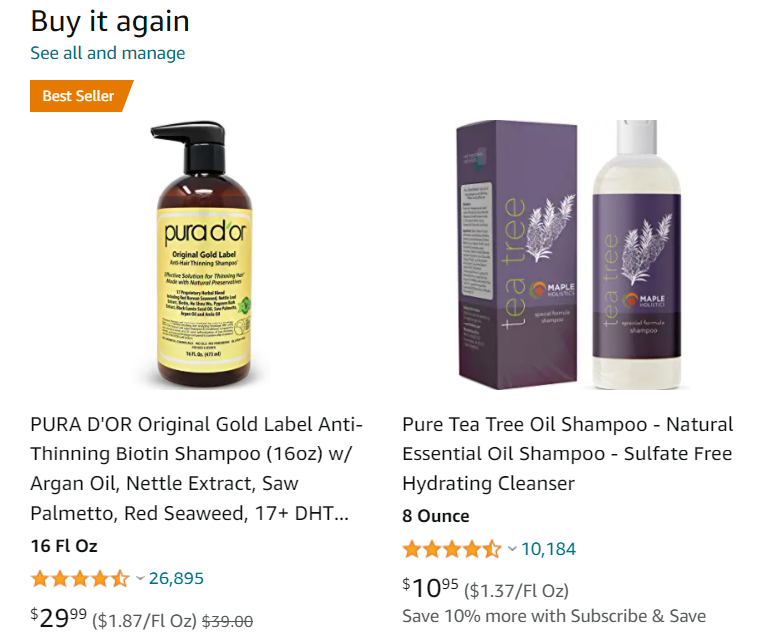Screen dimensions: 758x637
Task: Open the See all and manage link
Action: coord(107,53)
